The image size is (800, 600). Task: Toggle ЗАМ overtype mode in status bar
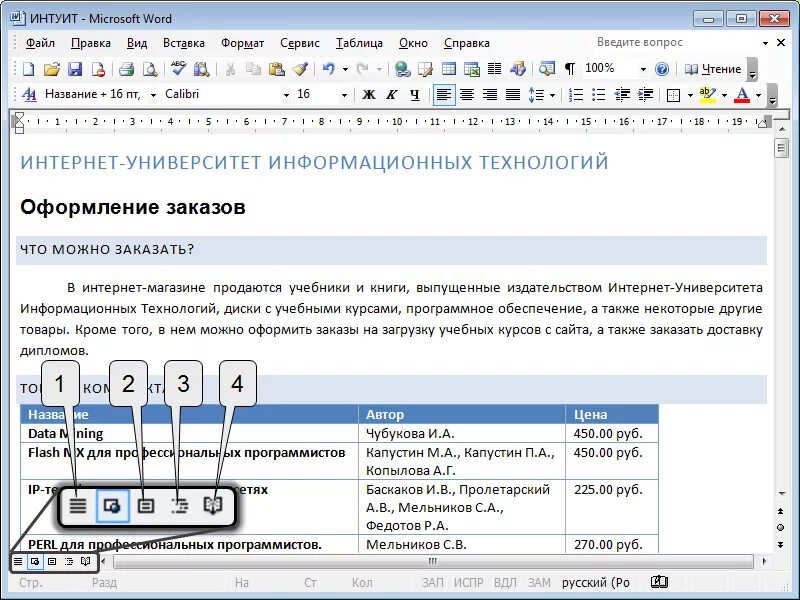point(539,583)
